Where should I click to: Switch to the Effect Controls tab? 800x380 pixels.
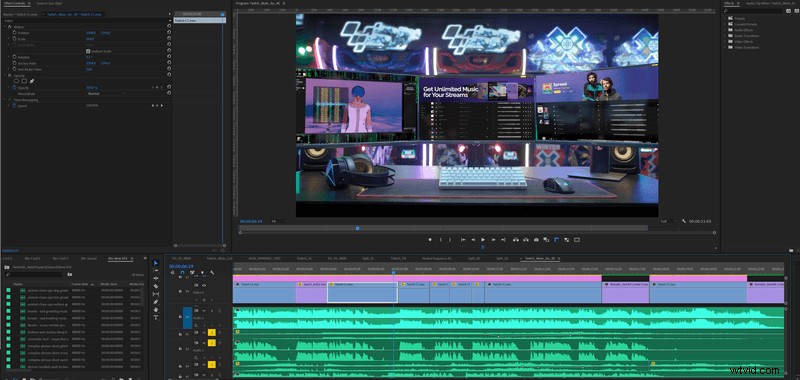pyautogui.click(x=14, y=3)
